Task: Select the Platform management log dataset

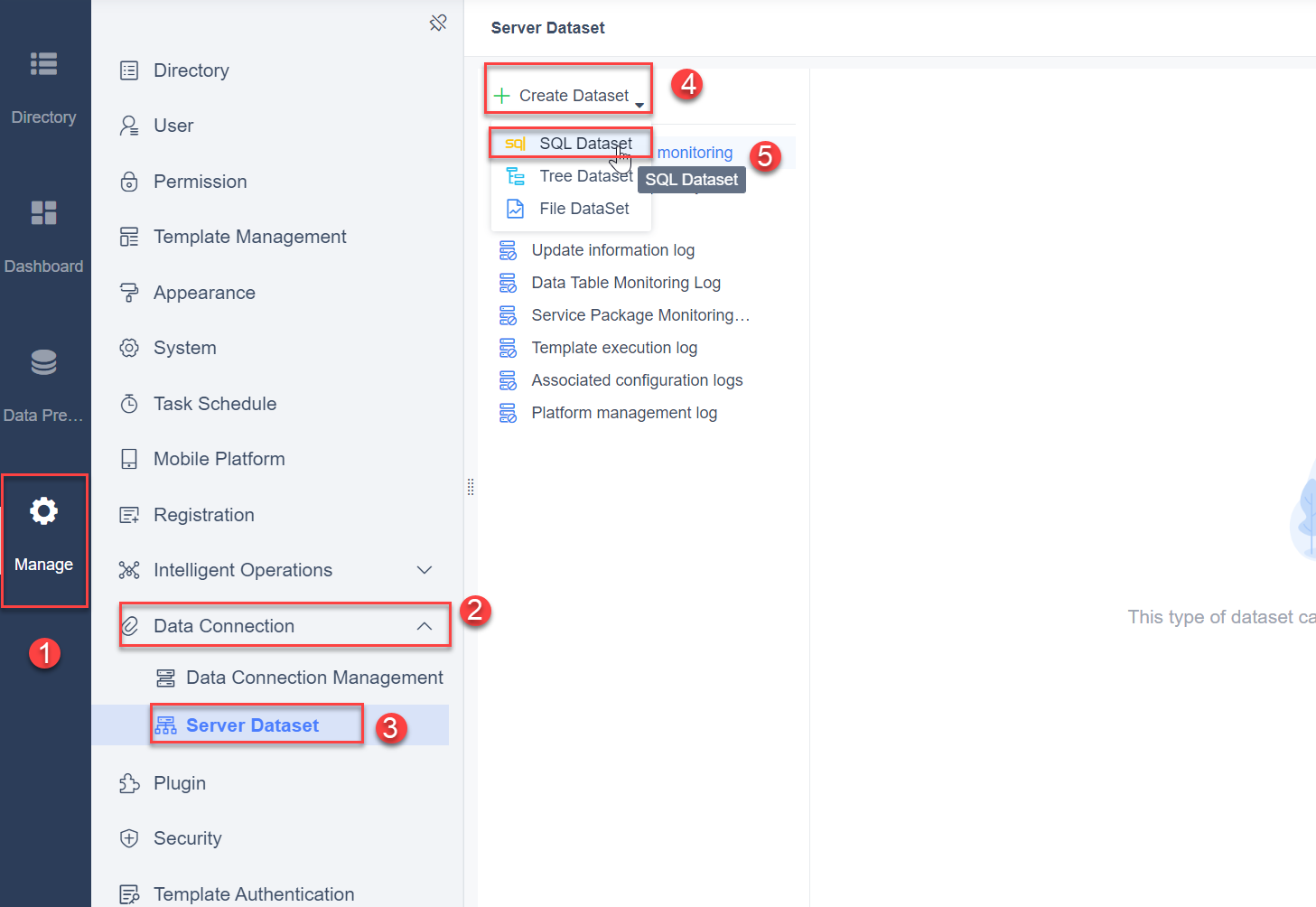Action: (623, 412)
